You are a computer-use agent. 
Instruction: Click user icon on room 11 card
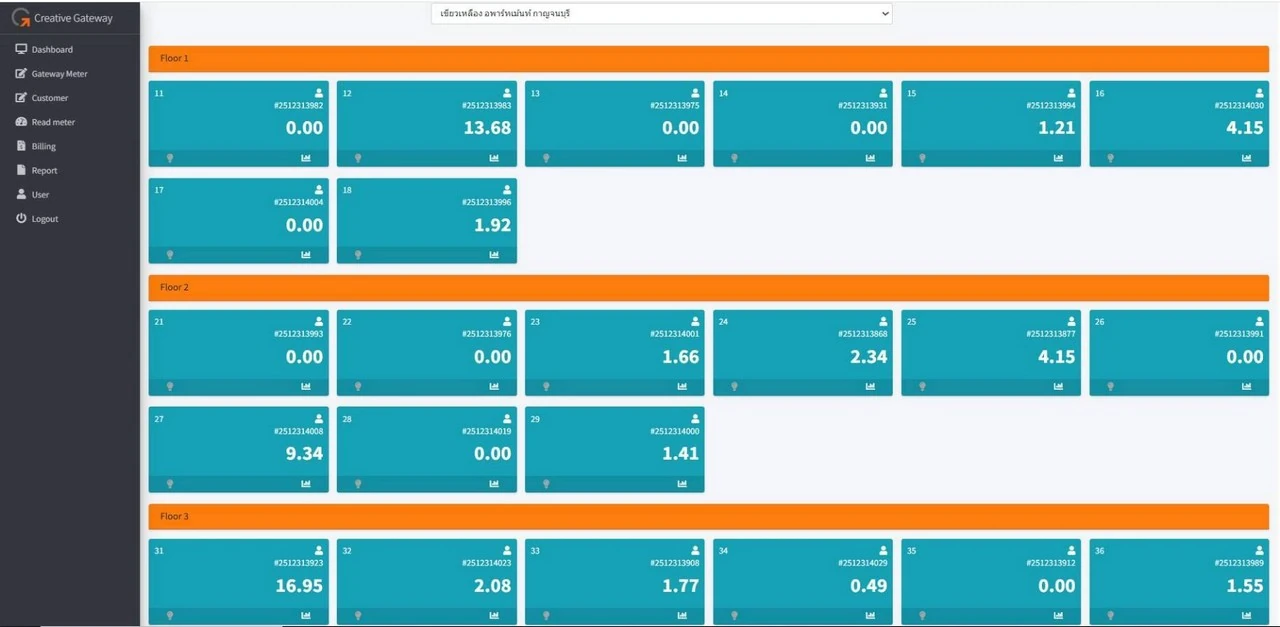[319, 93]
